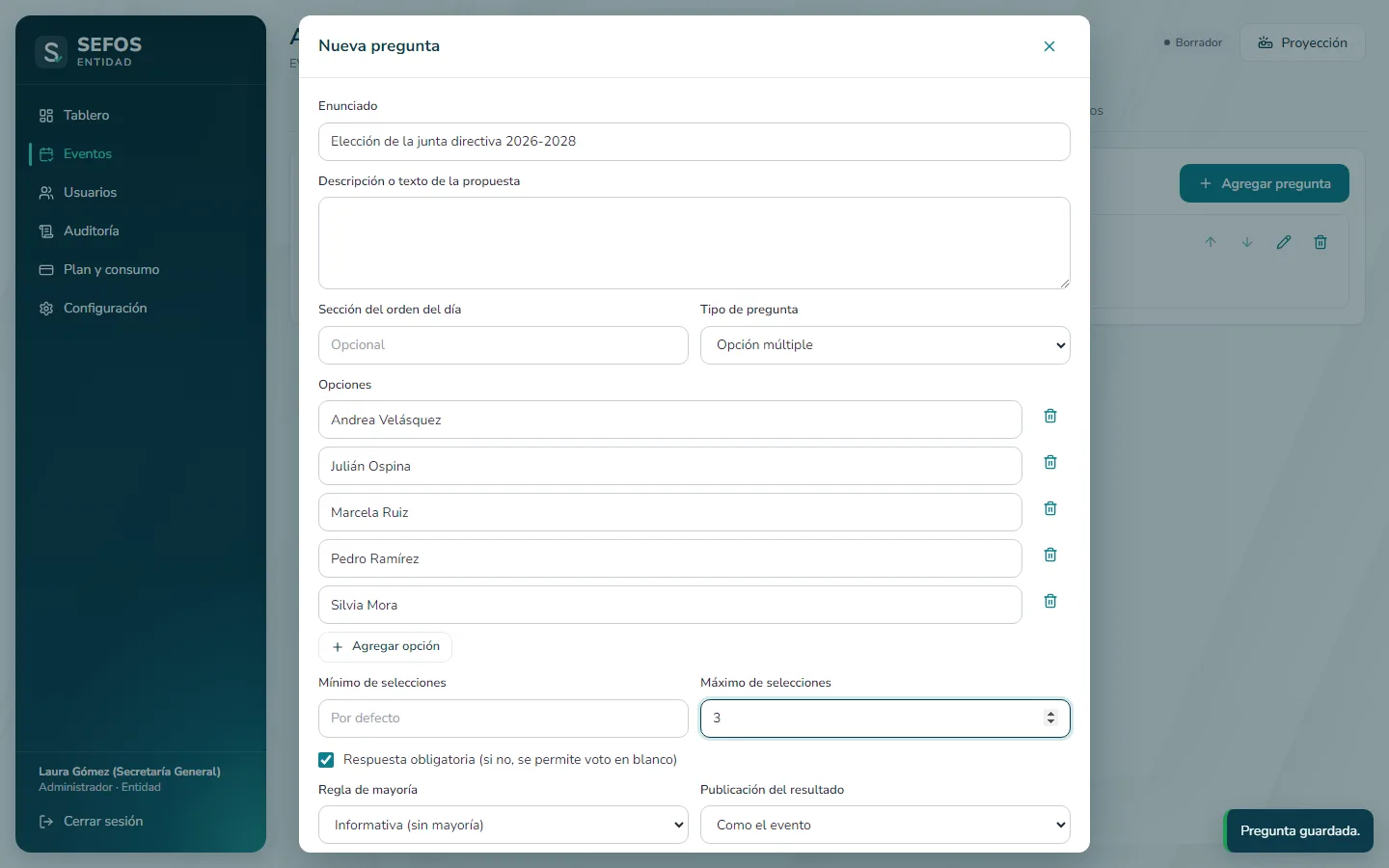Click the Silvia Mora option field
This screenshot has height=868, width=1389.
670,605
